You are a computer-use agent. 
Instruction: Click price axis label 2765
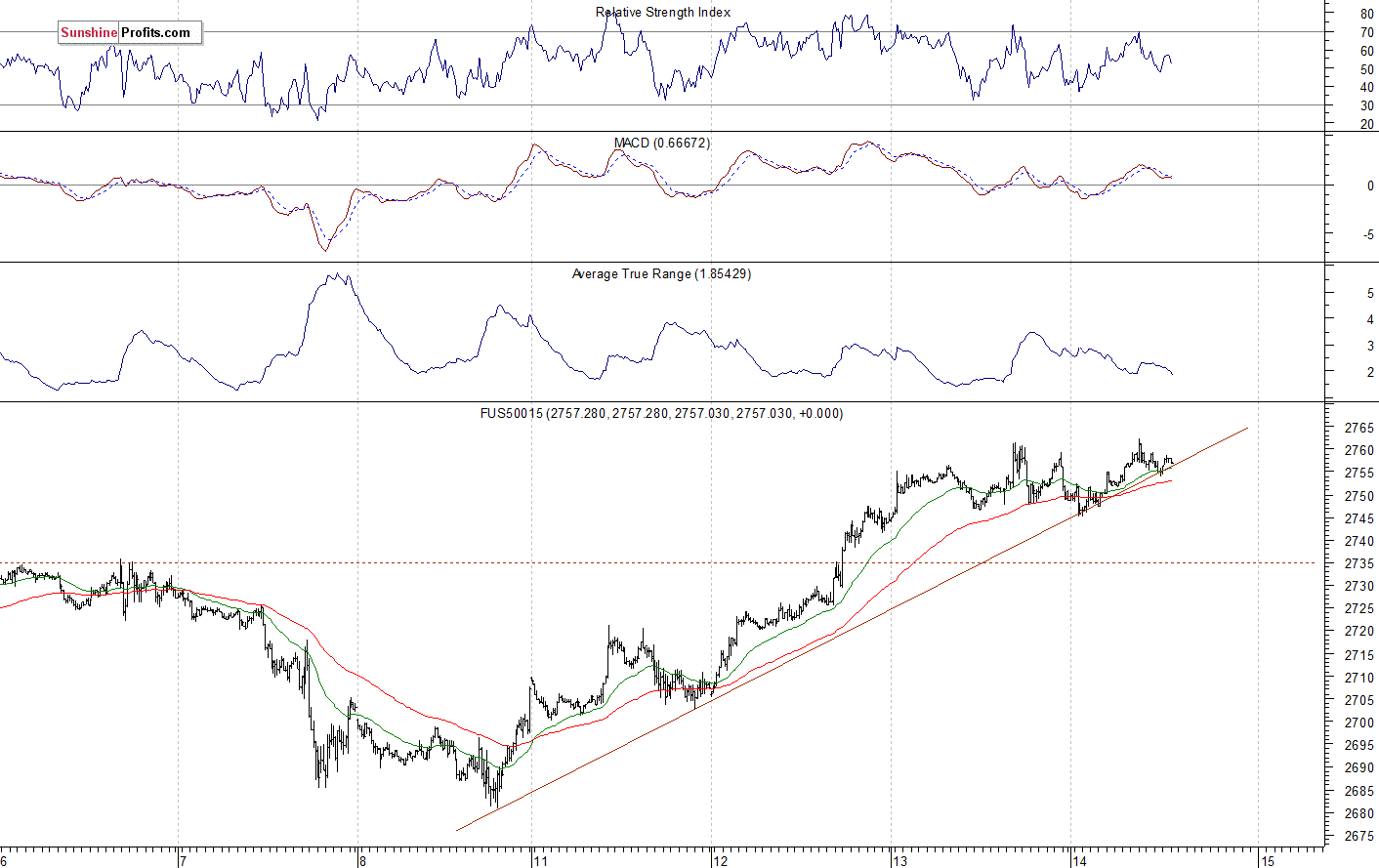coord(1359,428)
